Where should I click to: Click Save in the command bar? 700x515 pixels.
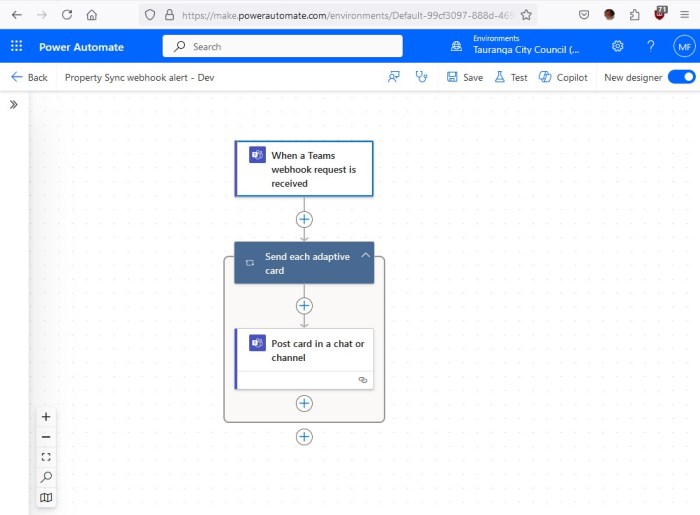point(464,77)
